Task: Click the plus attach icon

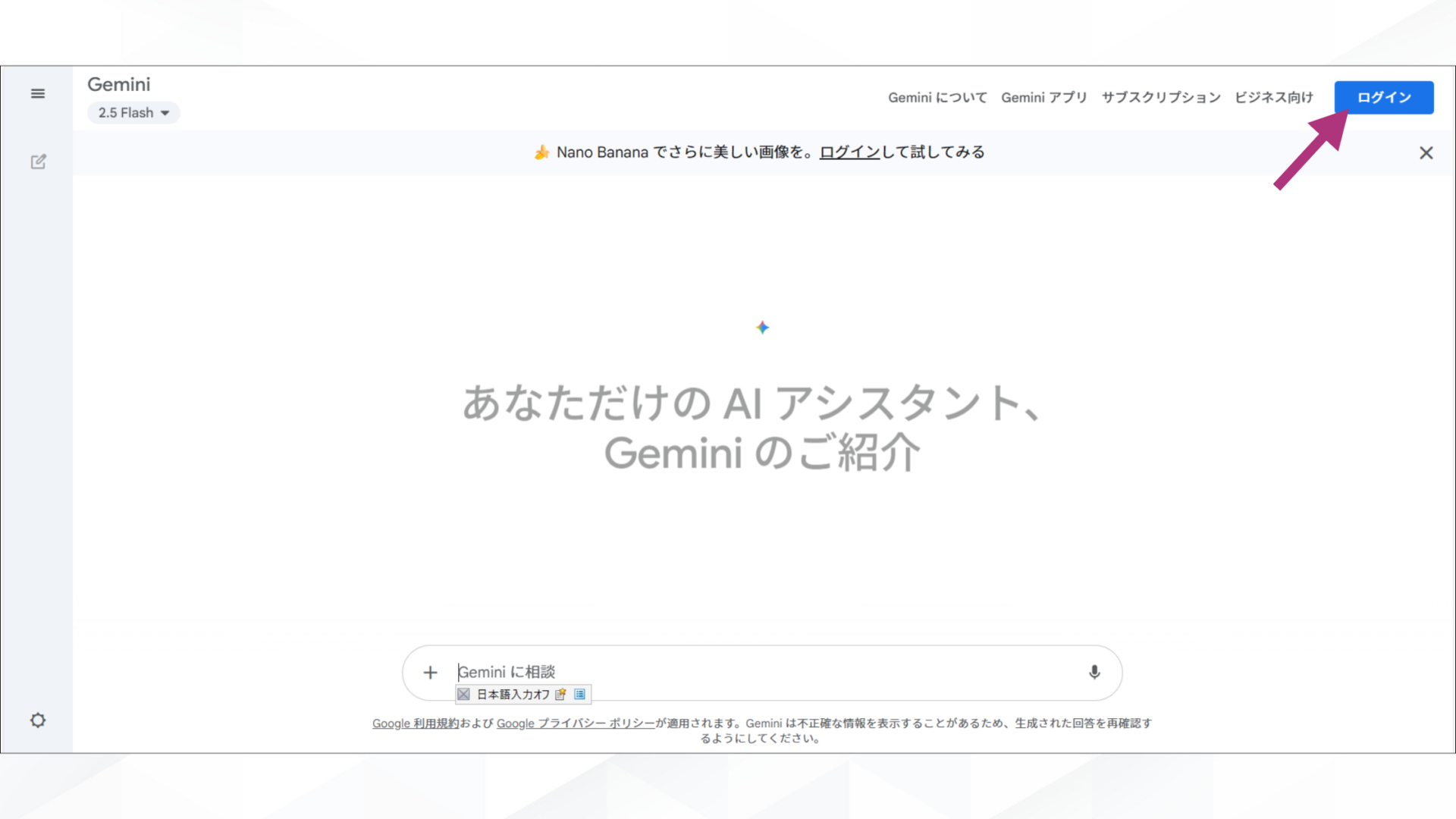Action: coord(430,673)
